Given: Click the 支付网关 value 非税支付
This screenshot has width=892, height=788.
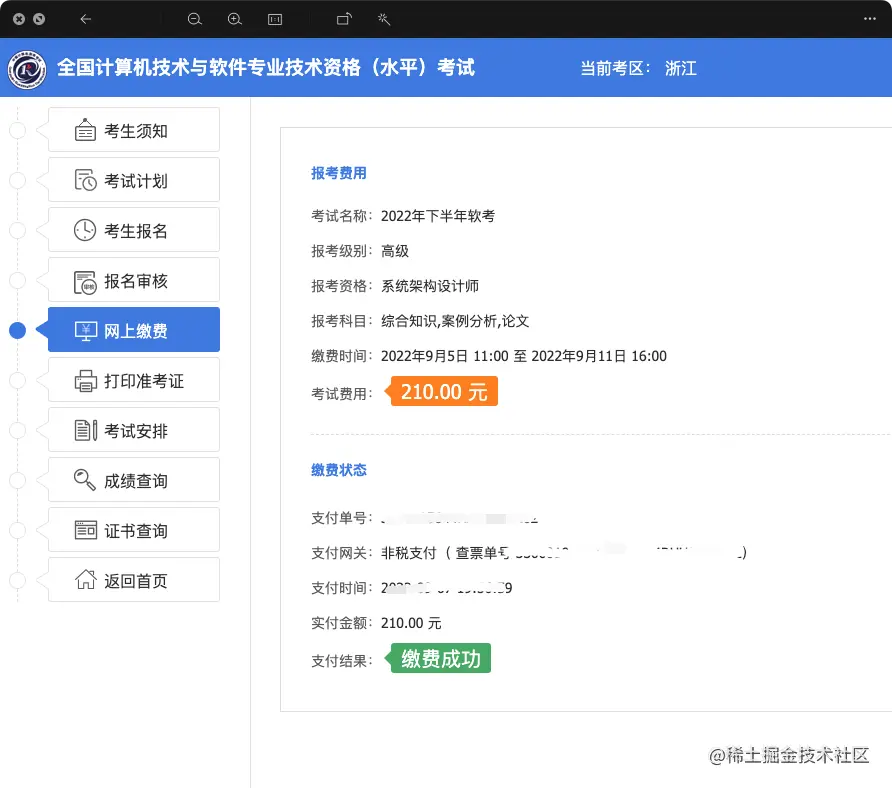Looking at the screenshot, I should click(x=408, y=552).
